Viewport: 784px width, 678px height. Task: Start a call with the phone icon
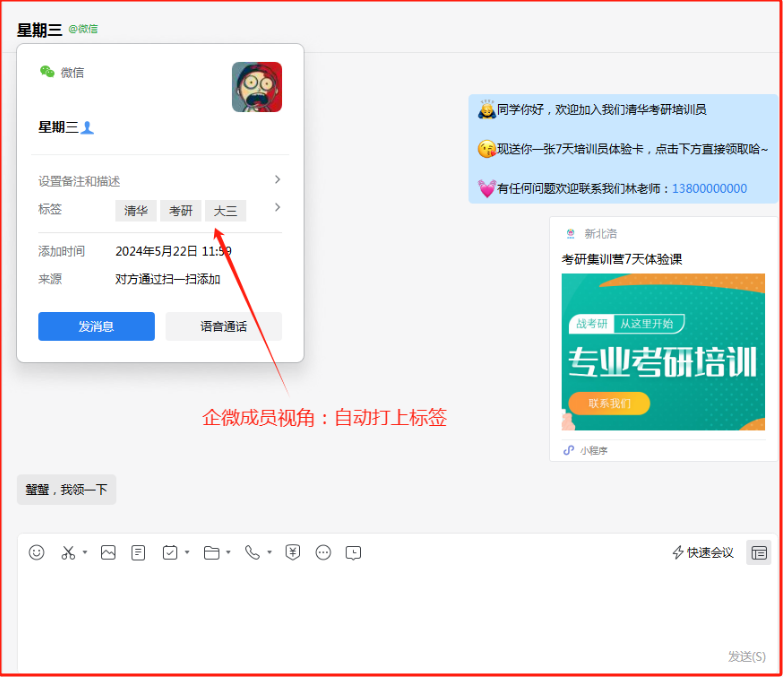[252, 552]
